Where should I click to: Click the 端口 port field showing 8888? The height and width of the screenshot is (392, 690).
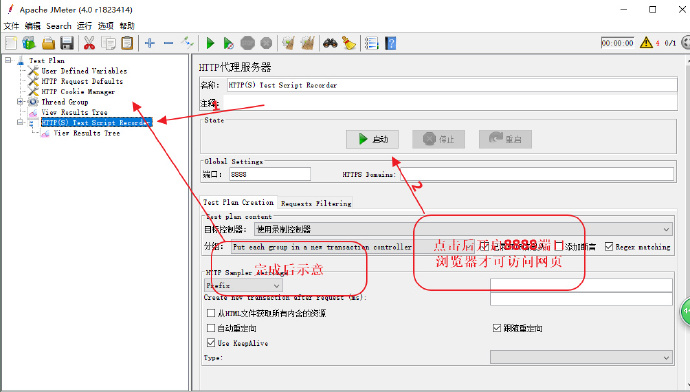tap(270, 174)
